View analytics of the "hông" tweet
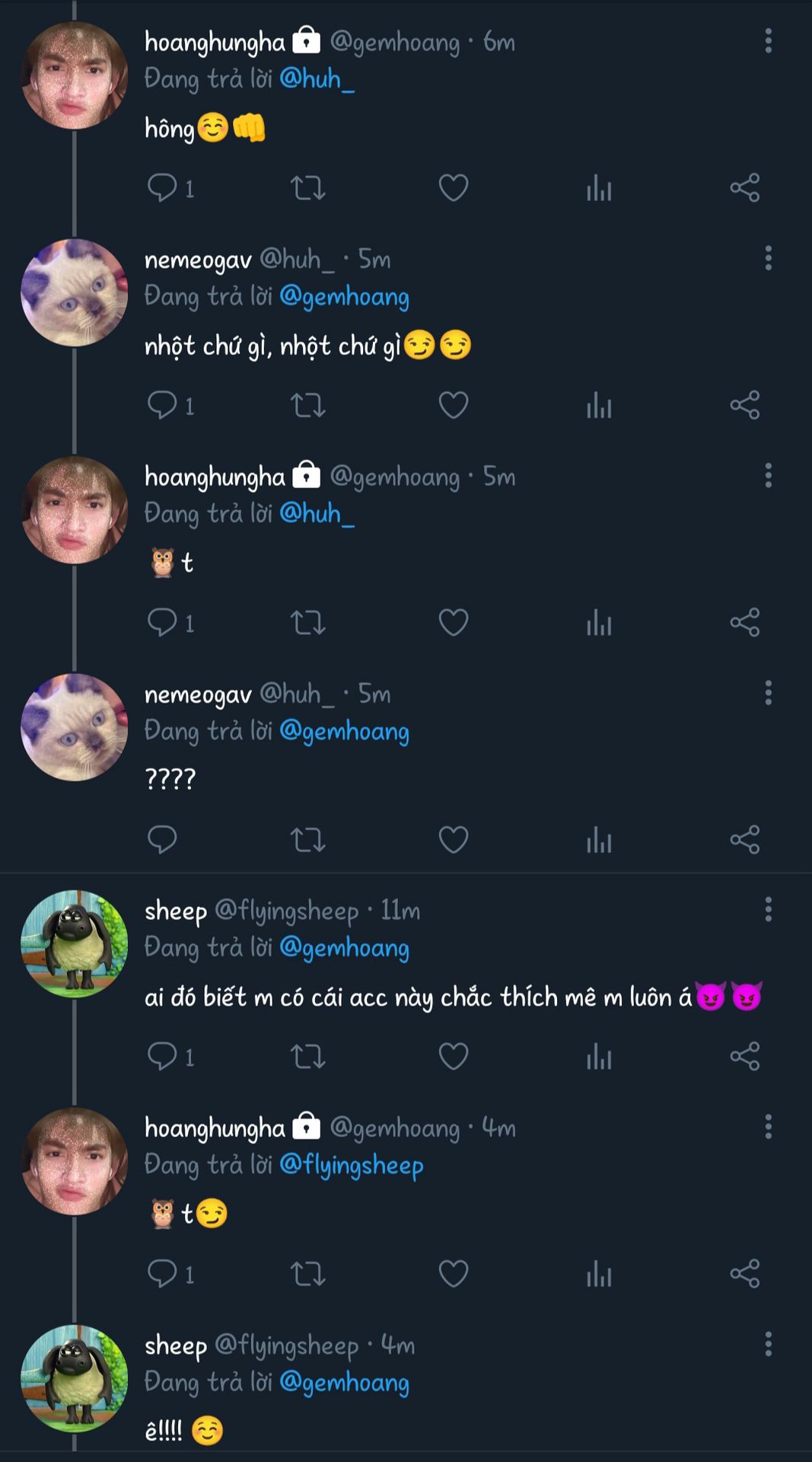Viewport: 812px width, 1462px height. 599,187
